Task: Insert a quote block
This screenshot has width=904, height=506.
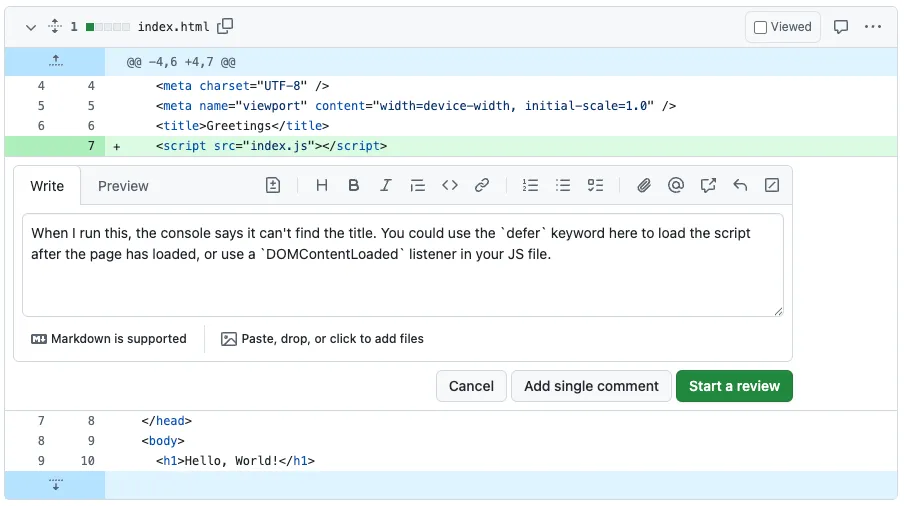Action: (x=417, y=186)
